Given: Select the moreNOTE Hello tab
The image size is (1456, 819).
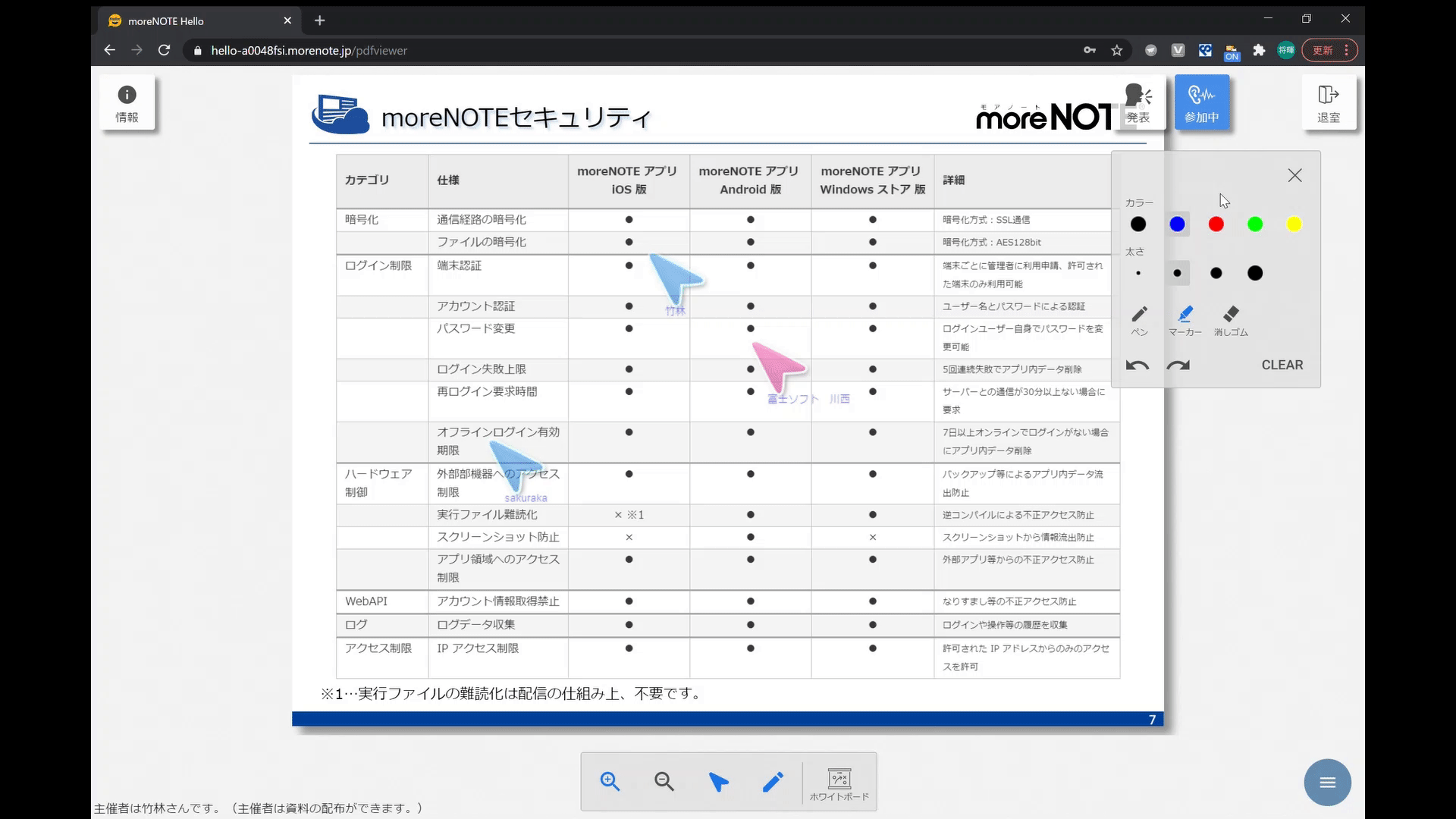Looking at the screenshot, I should point(199,21).
